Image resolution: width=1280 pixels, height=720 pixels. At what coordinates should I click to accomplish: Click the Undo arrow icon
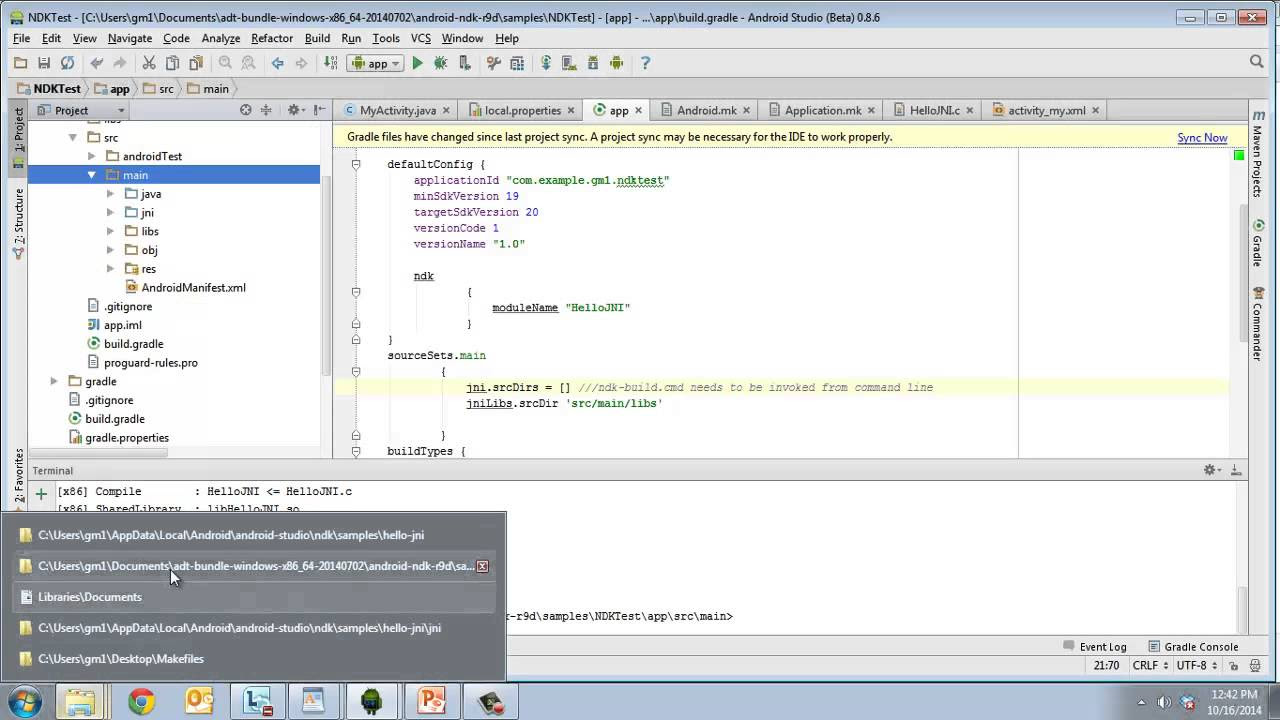(x=97, y=63)
